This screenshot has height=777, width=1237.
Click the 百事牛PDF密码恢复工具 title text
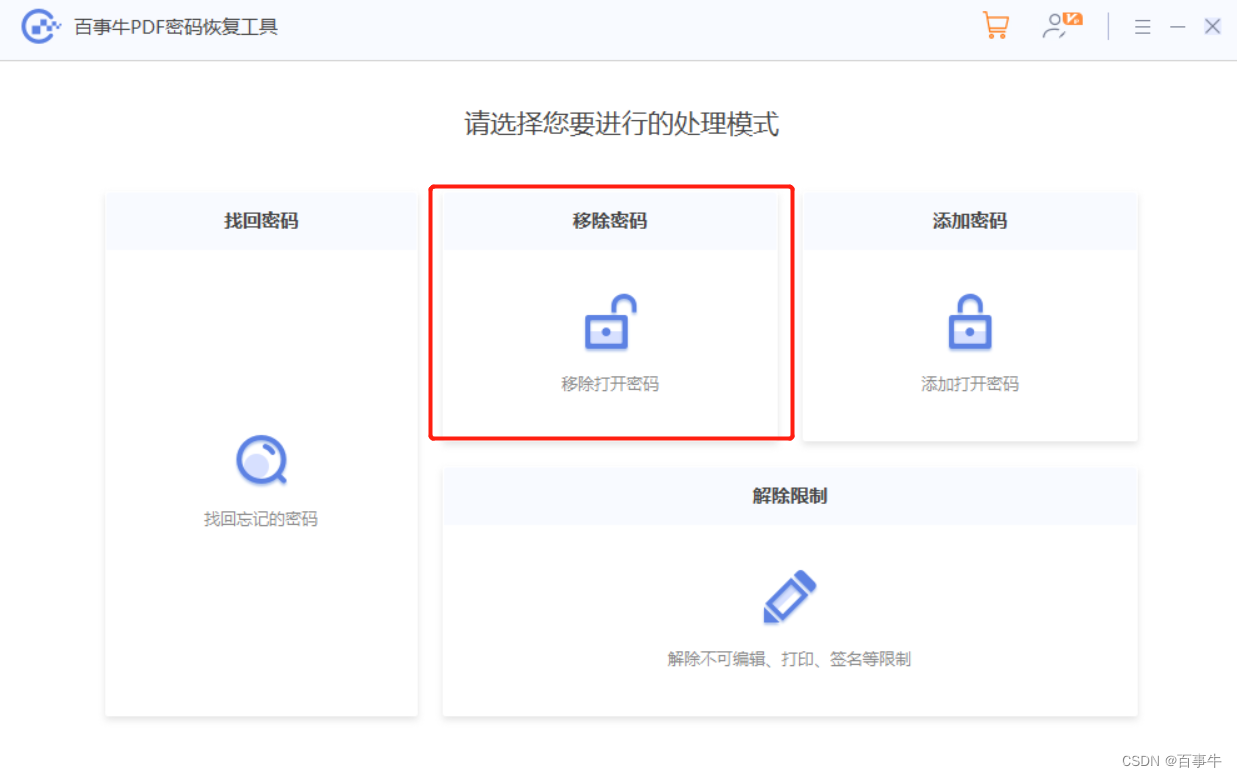pos(176,27)
